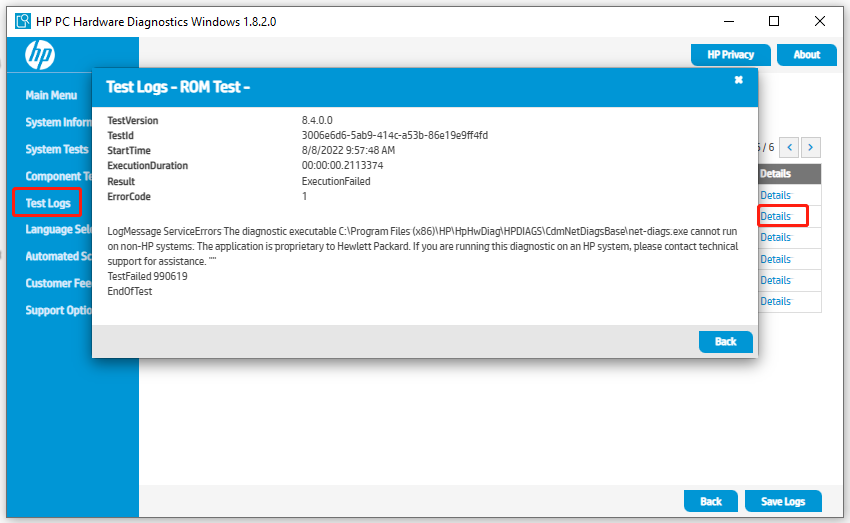Open System Information in sidebar

59,122
